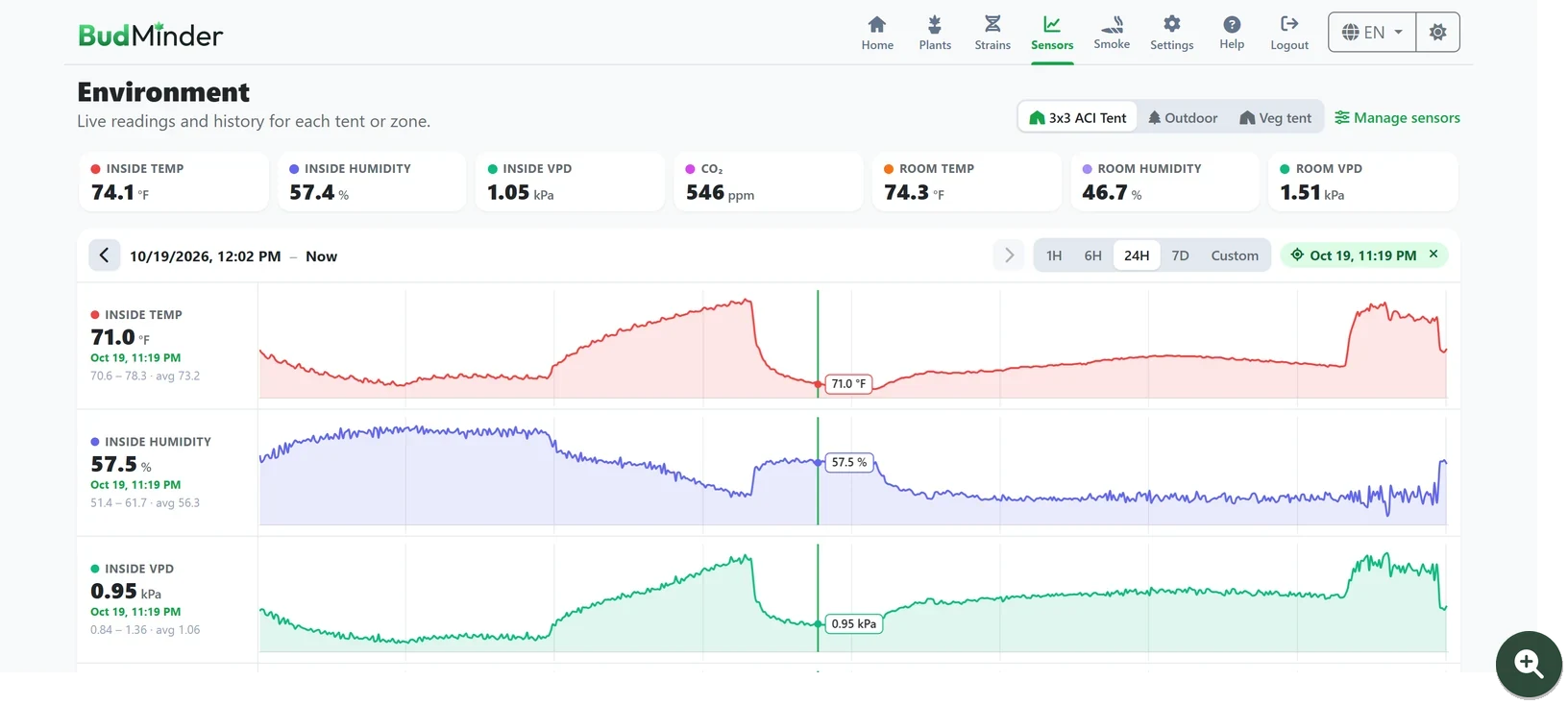Toggle the theme button beside EN
Image resolution: width=1568 pixels, height=705 pixels.
coord(1437,32)
